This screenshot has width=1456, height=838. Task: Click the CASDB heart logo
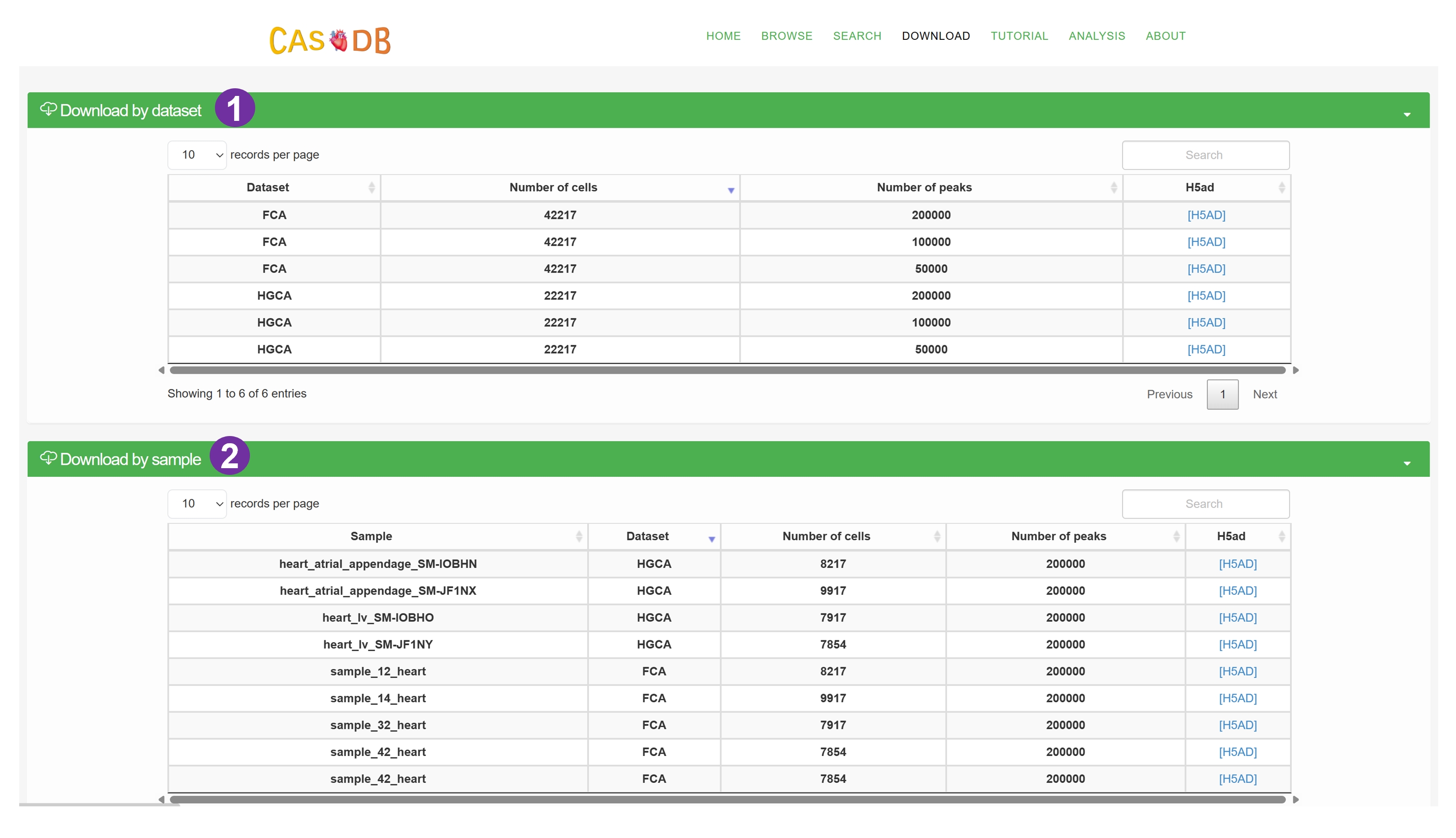click(x=330, y=40)
